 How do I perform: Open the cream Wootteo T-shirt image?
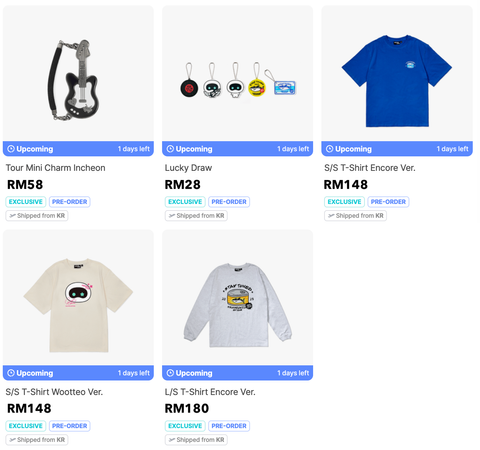click(x=78, y=297)
